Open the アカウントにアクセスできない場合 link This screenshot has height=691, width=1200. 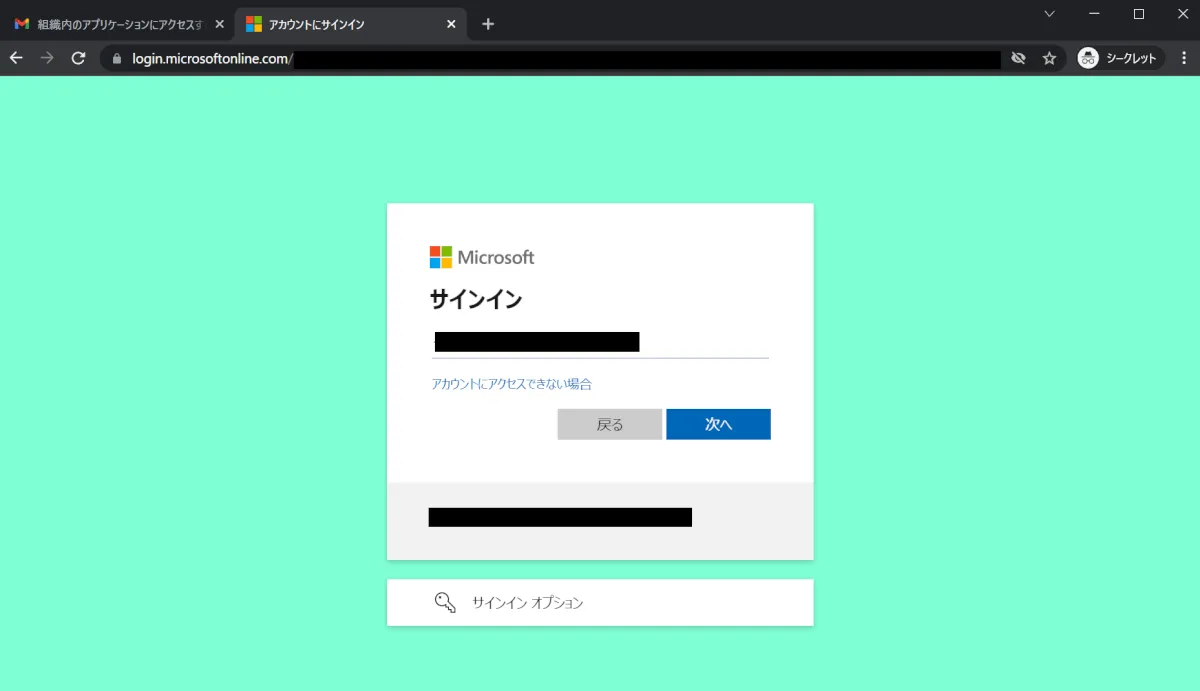click(x=511, y=384)
